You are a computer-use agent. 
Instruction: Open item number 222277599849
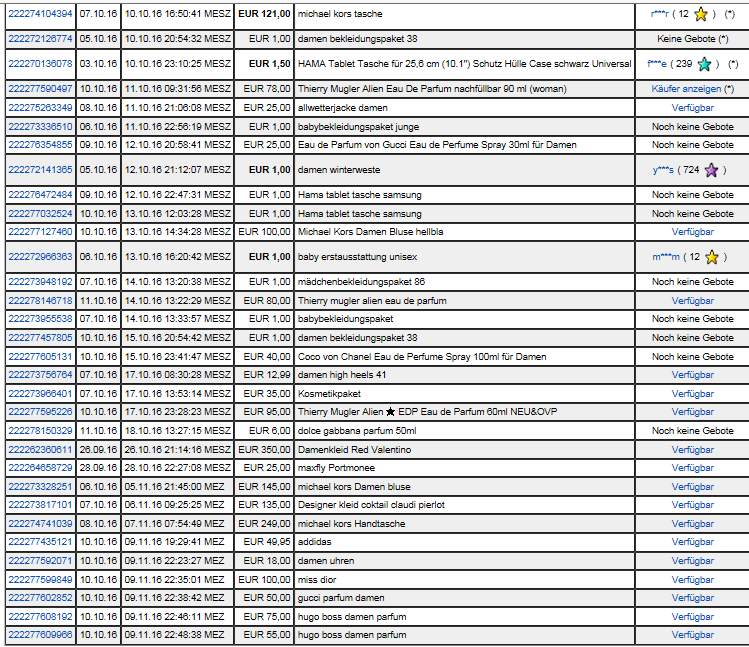(40, 580)
